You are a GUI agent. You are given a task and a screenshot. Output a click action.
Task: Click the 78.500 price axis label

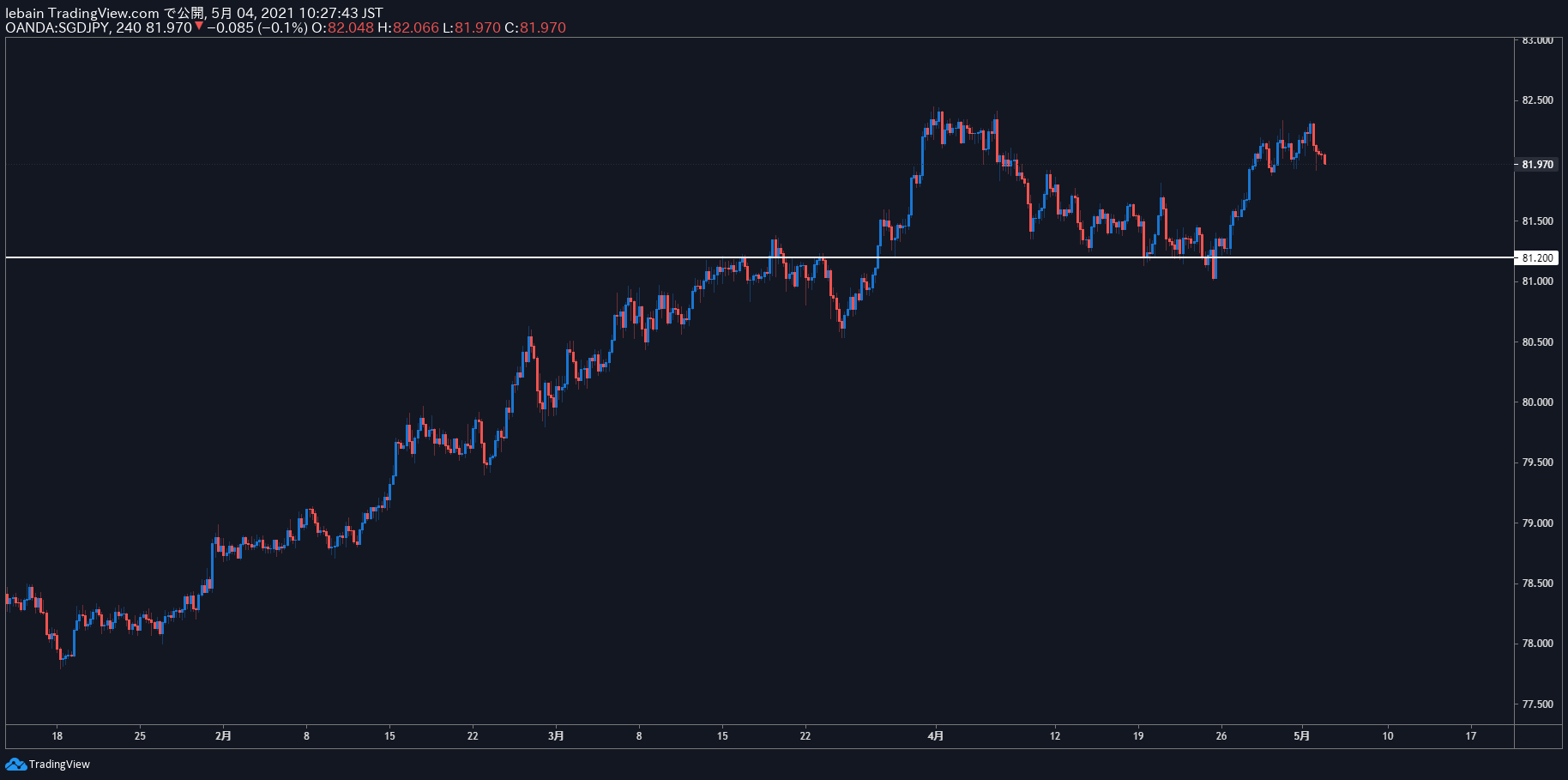pyautogui.click(x=1537, y=583)
